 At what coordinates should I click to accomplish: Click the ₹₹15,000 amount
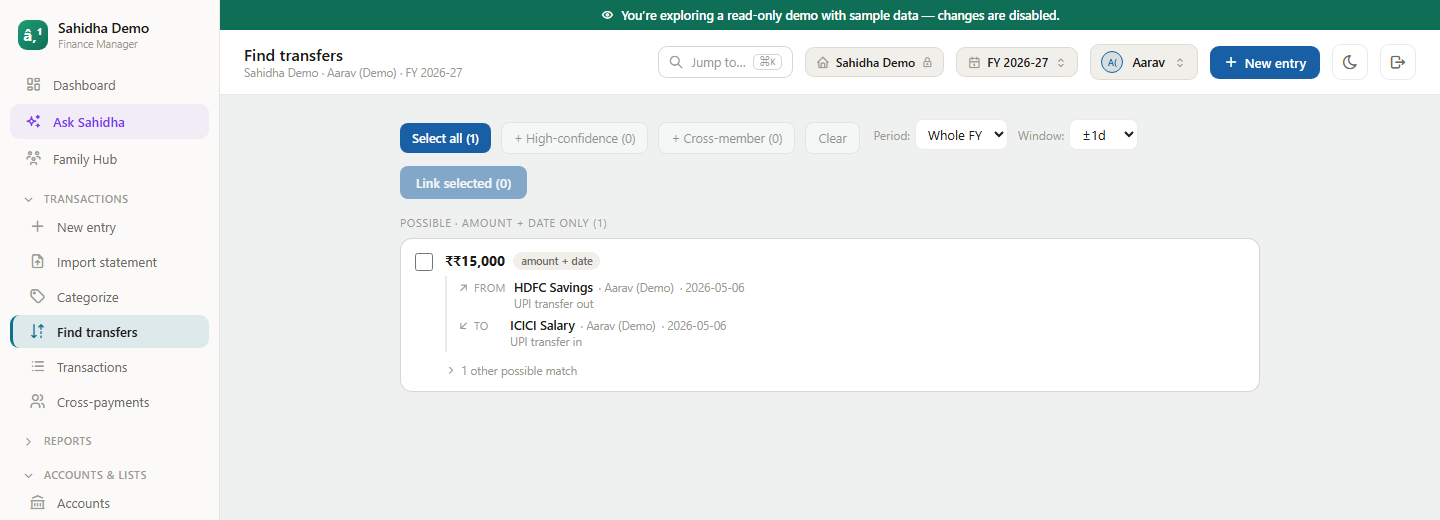click(x=475, y=261)
